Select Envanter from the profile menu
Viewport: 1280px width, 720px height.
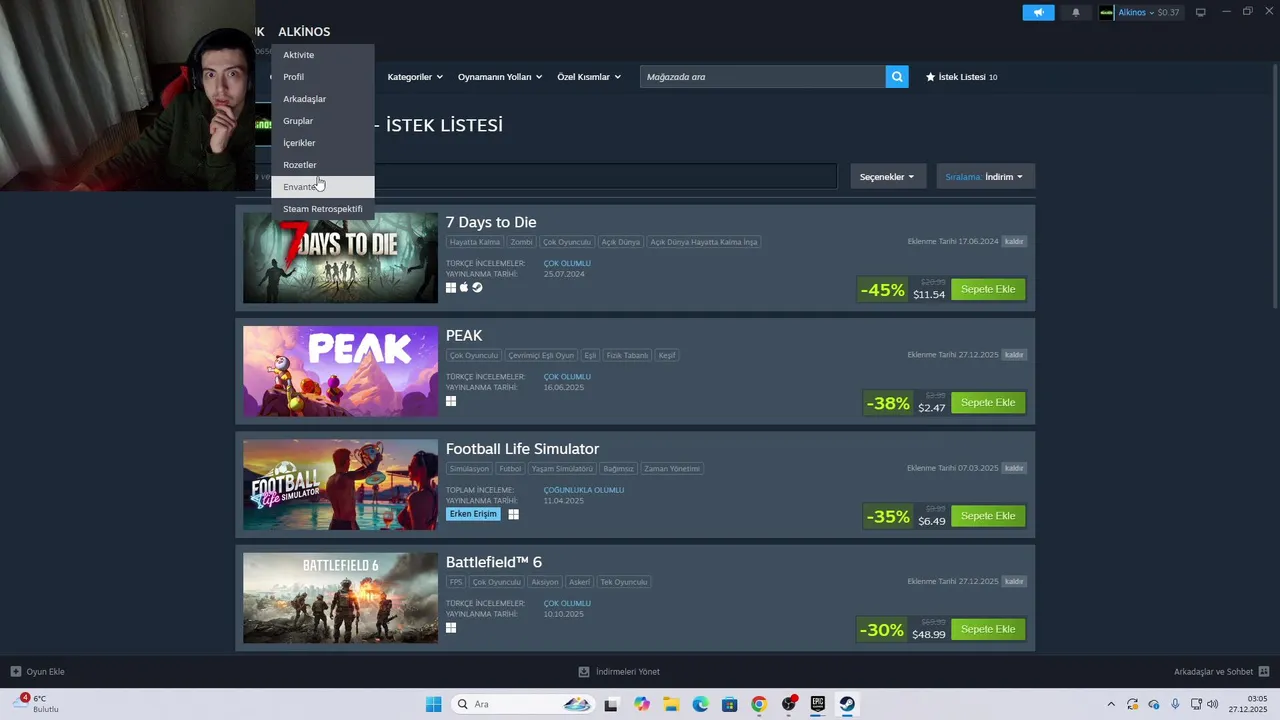click(x=323, y=187)
